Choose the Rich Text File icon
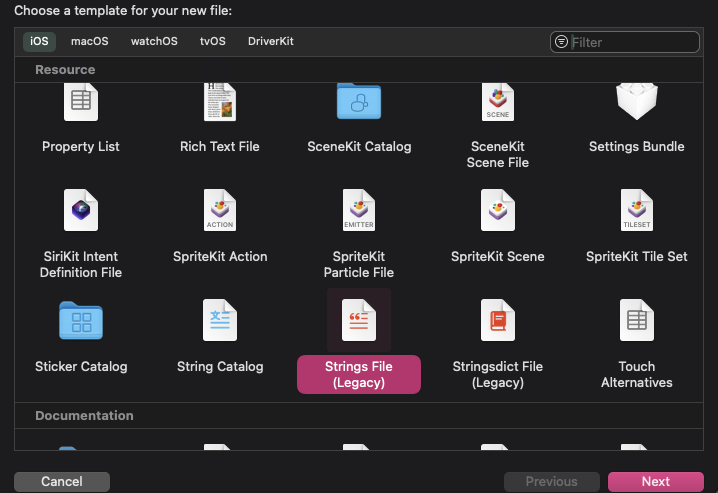Viewport: 718px width, 493px height. (220, 102)
